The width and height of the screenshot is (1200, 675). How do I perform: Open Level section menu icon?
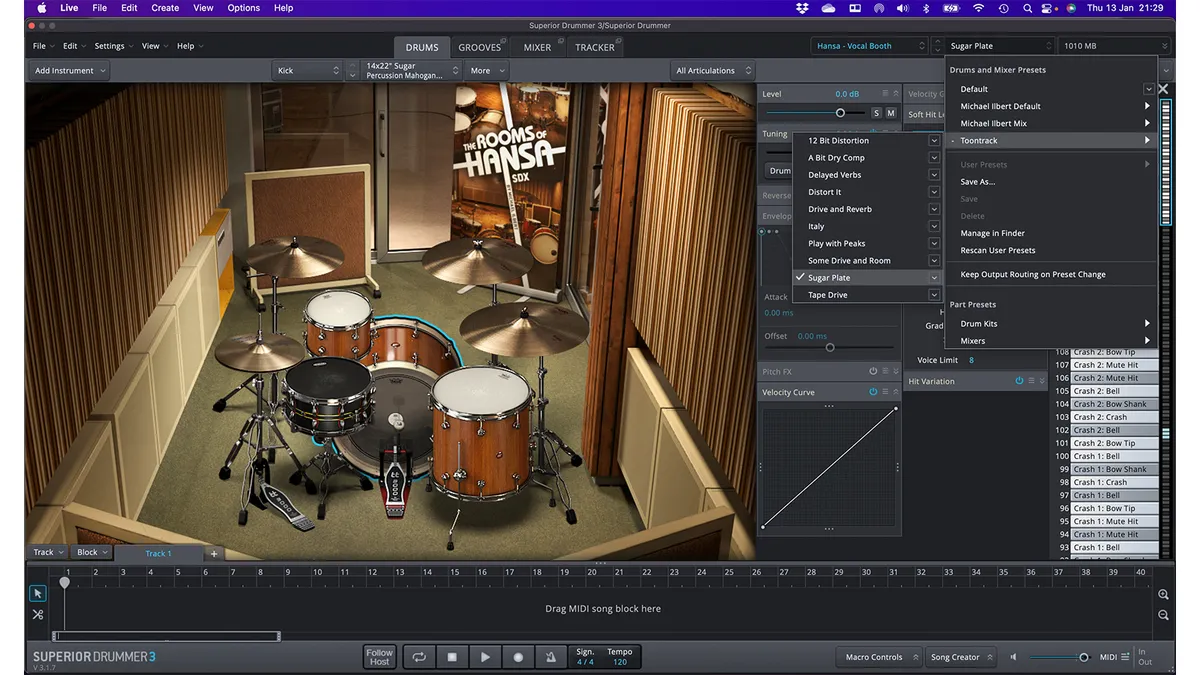point(885,94)
